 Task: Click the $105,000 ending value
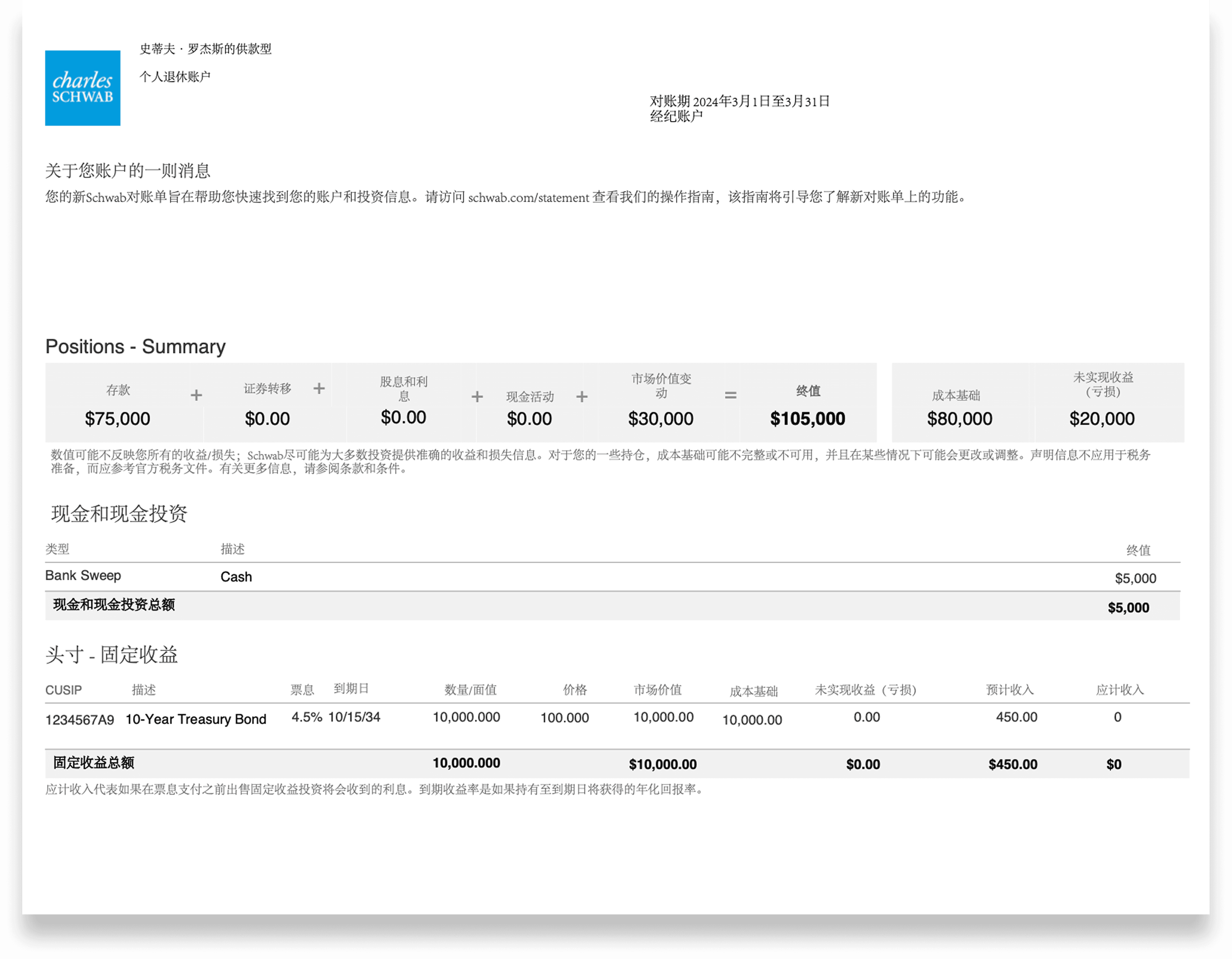tap(807, 418)
